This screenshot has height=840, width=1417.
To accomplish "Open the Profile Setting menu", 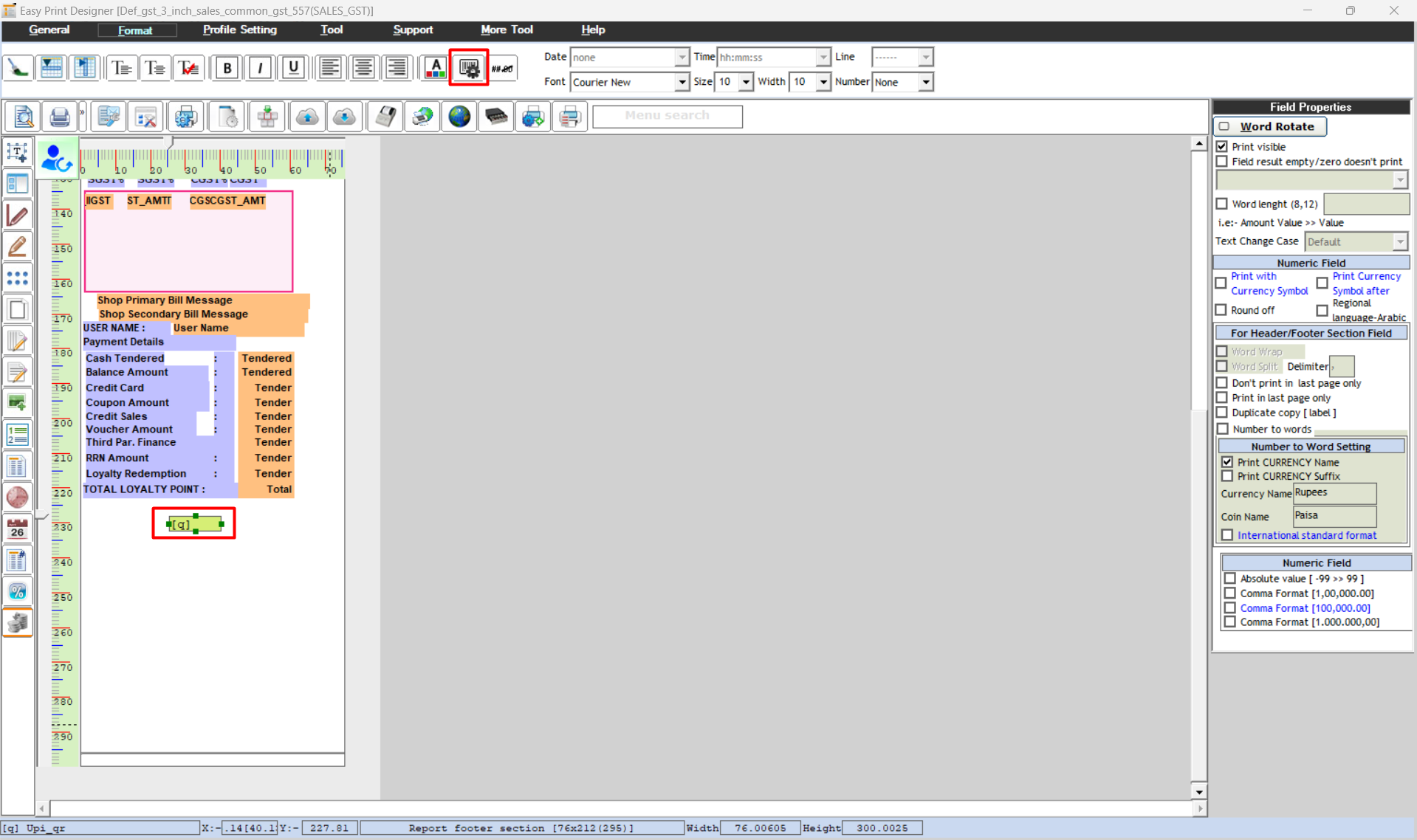I will (239, 30).
